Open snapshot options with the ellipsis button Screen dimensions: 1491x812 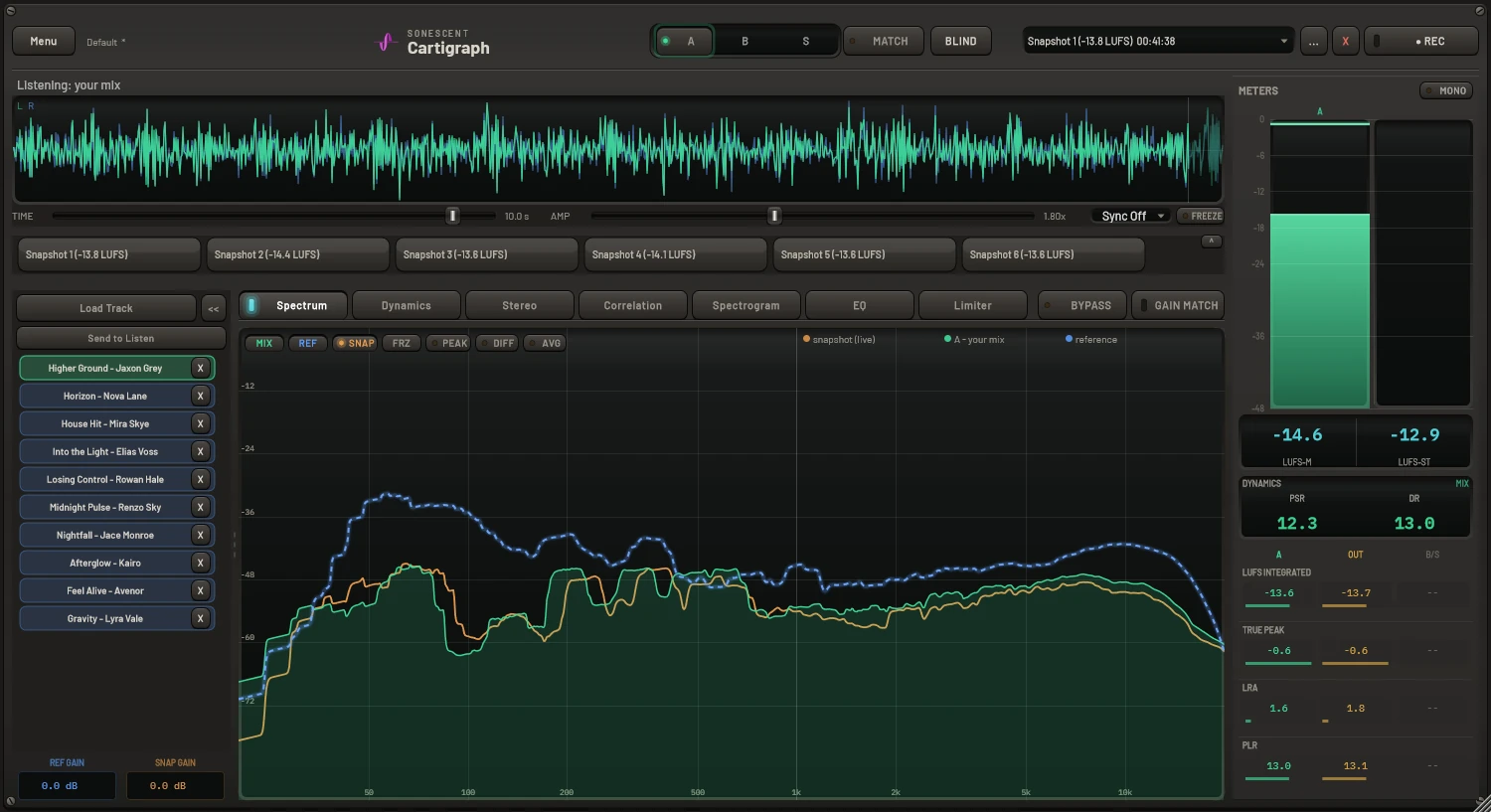coord(1314,41)
